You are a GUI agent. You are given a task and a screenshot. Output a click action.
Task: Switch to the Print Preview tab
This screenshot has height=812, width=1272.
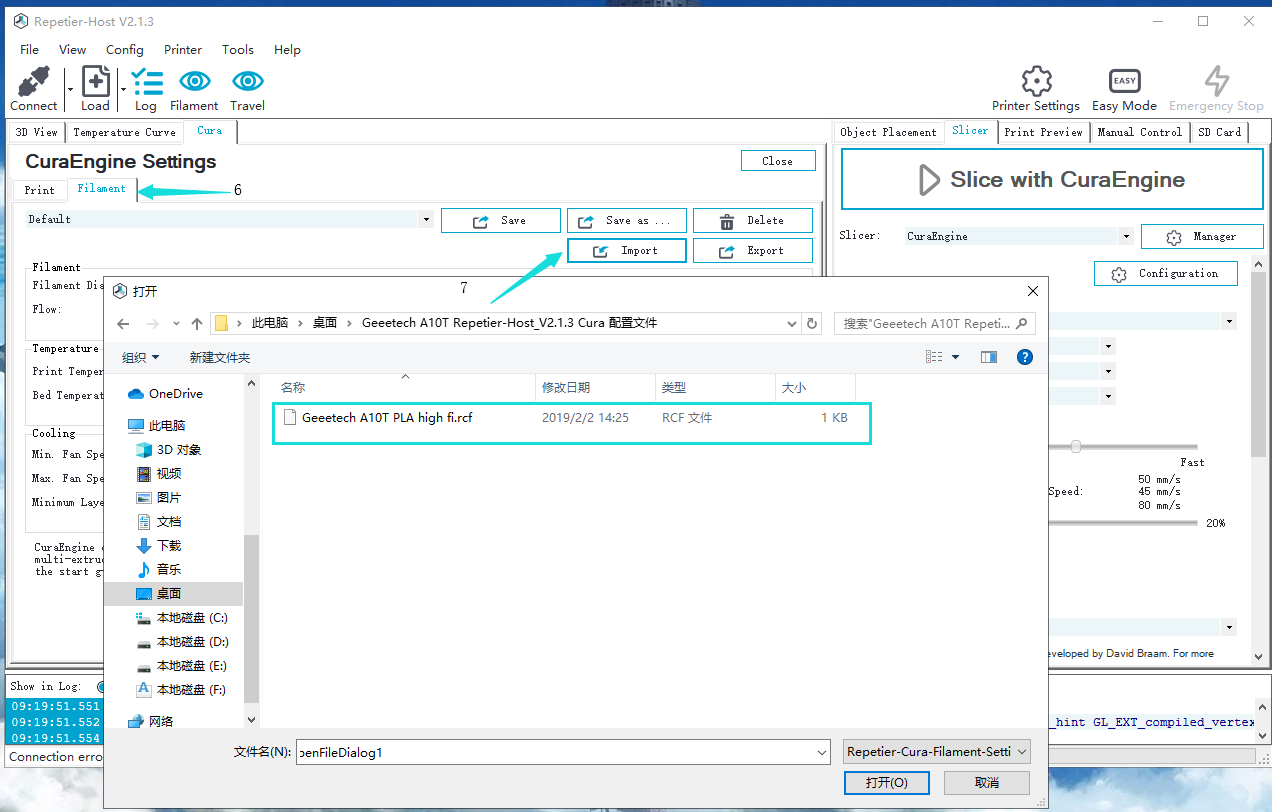tap(1043, 132)
